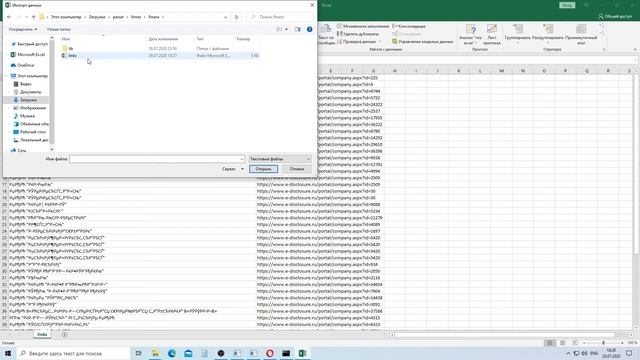Add a new sheet in Excel
The width and height of the screenshot is (640, 360).
(64, 335)
